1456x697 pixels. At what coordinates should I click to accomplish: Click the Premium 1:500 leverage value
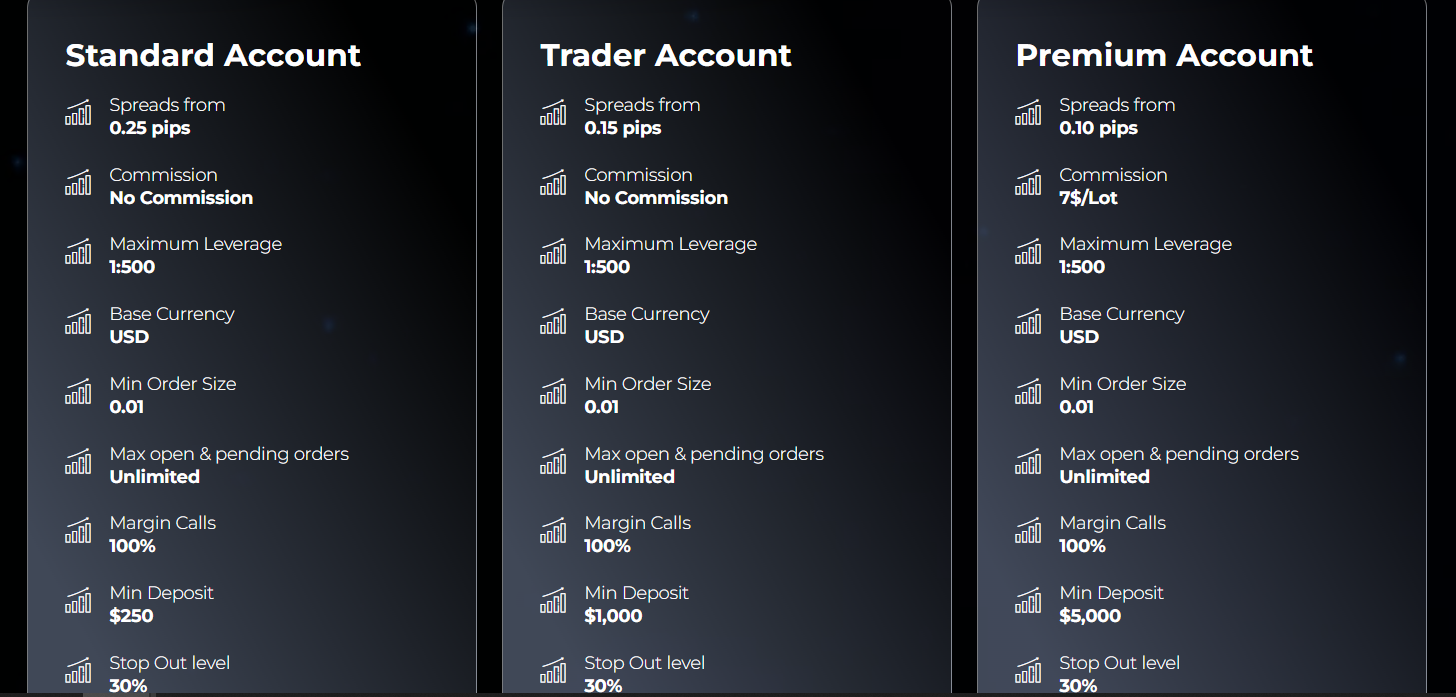(1082, 267)
